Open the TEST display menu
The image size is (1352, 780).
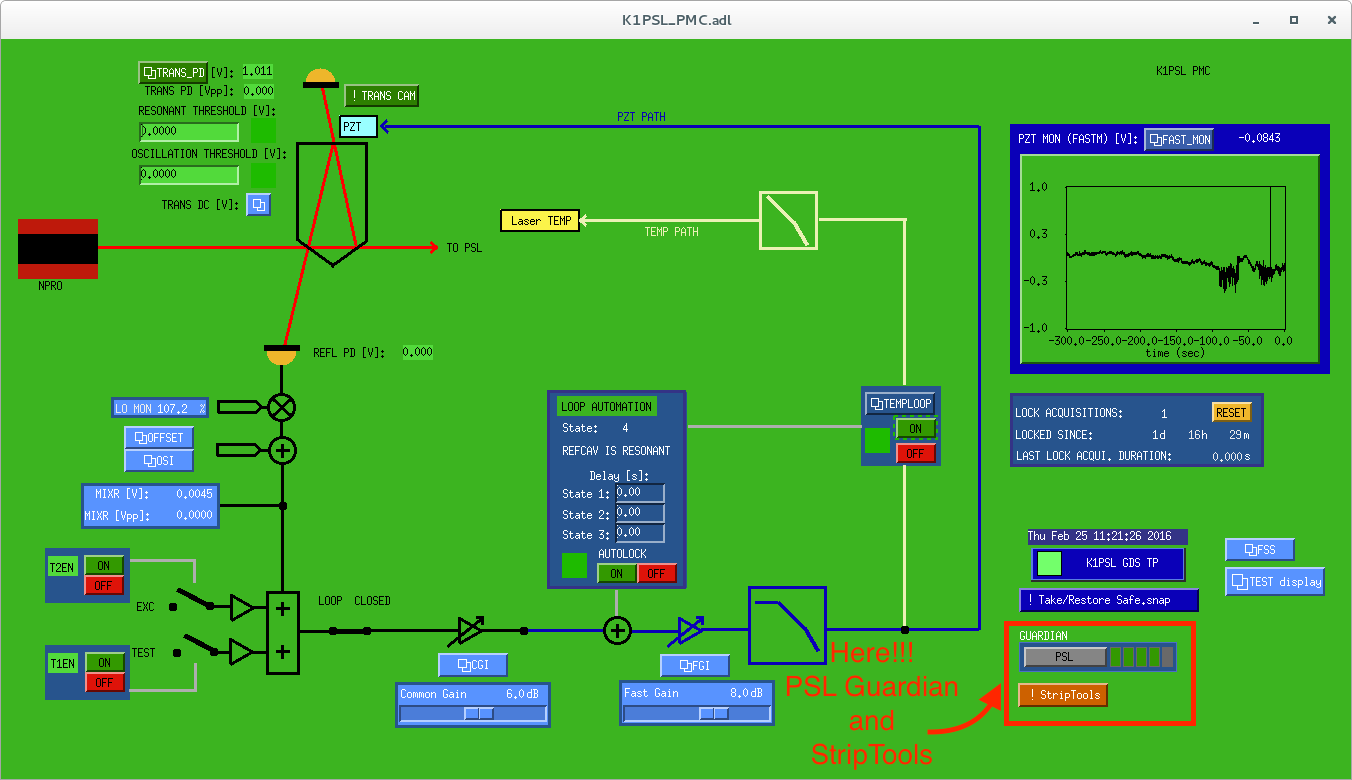(x=1275, y=582)
